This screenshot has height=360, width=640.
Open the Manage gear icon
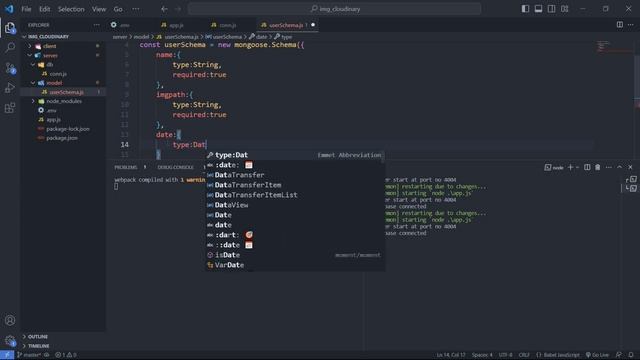pos(10,340)
